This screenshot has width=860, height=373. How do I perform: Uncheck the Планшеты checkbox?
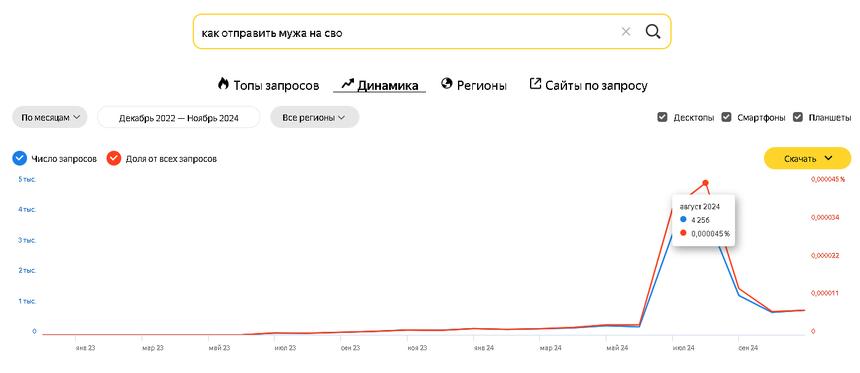point(799,117)
